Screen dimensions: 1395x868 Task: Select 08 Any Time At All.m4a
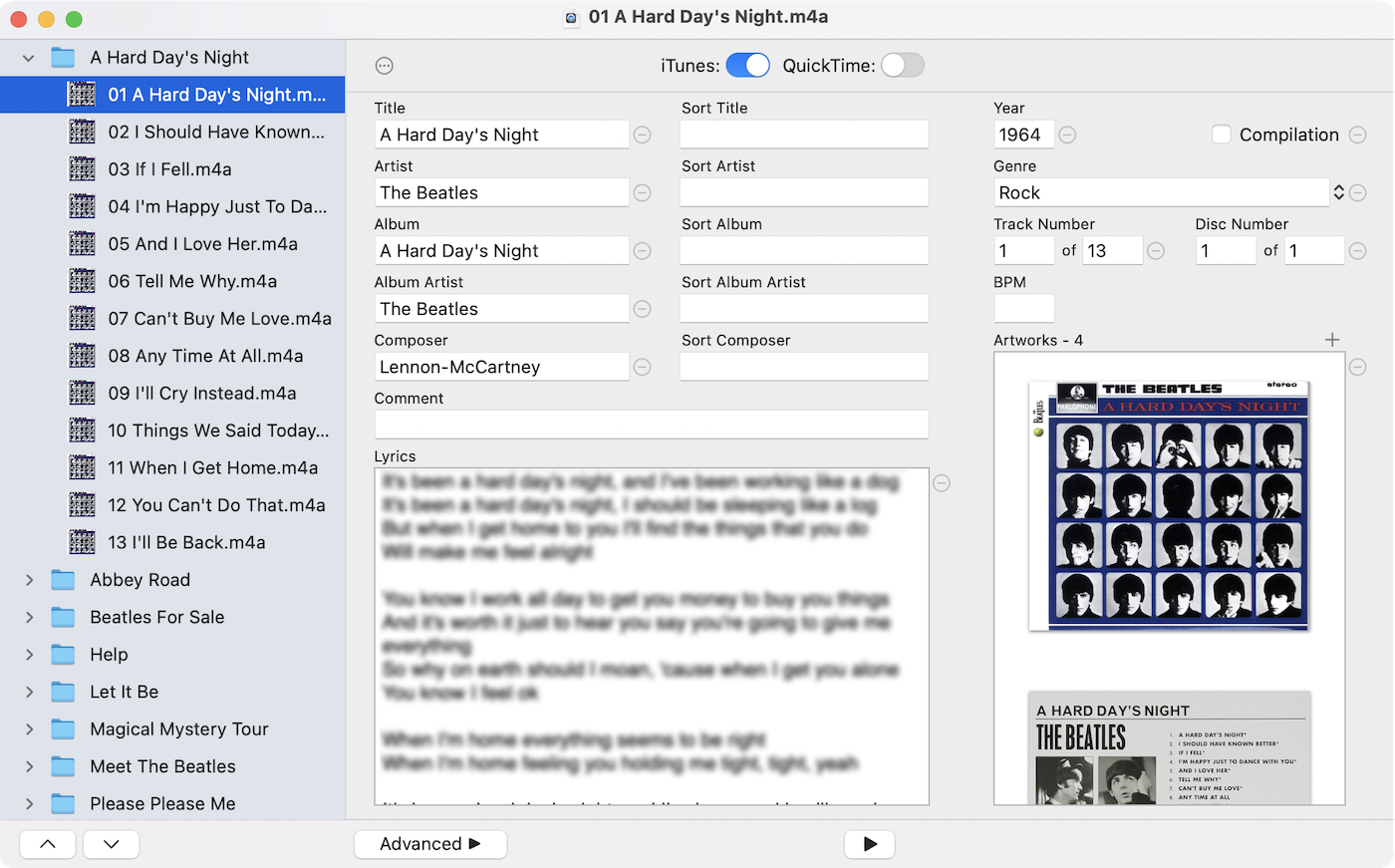[172, 356]
